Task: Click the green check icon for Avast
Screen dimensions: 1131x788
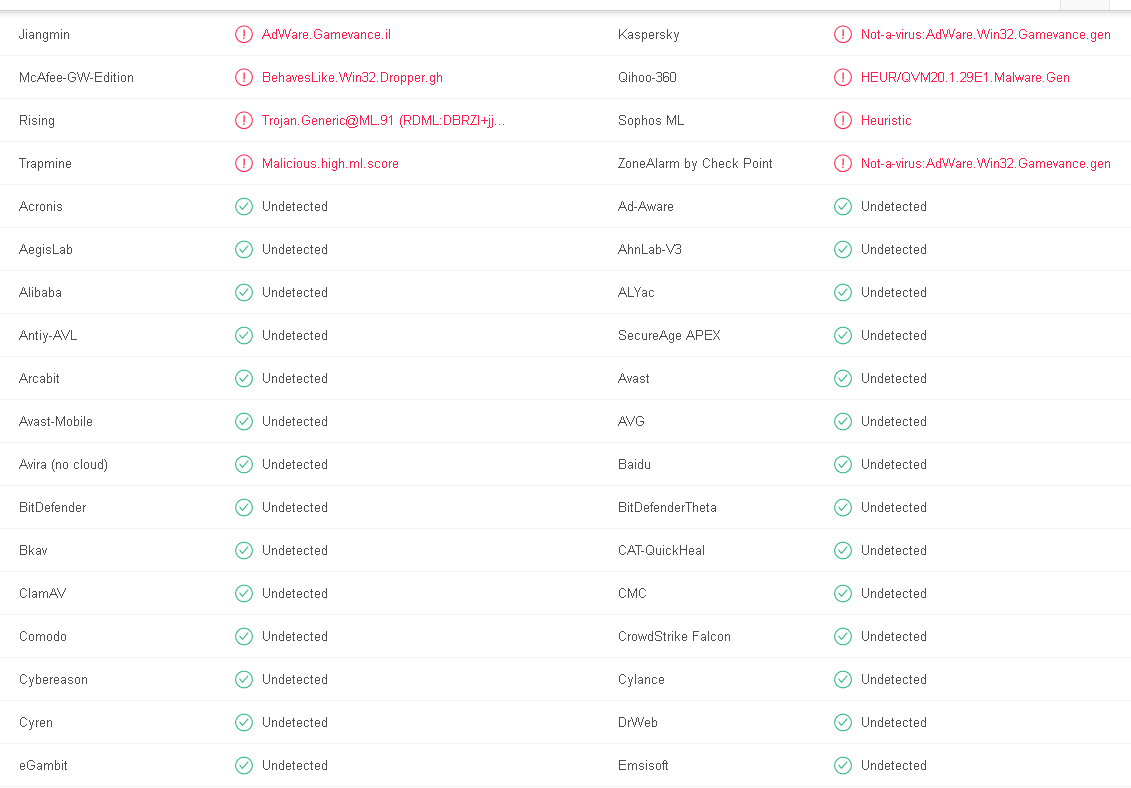Action: tap(842, 378)
